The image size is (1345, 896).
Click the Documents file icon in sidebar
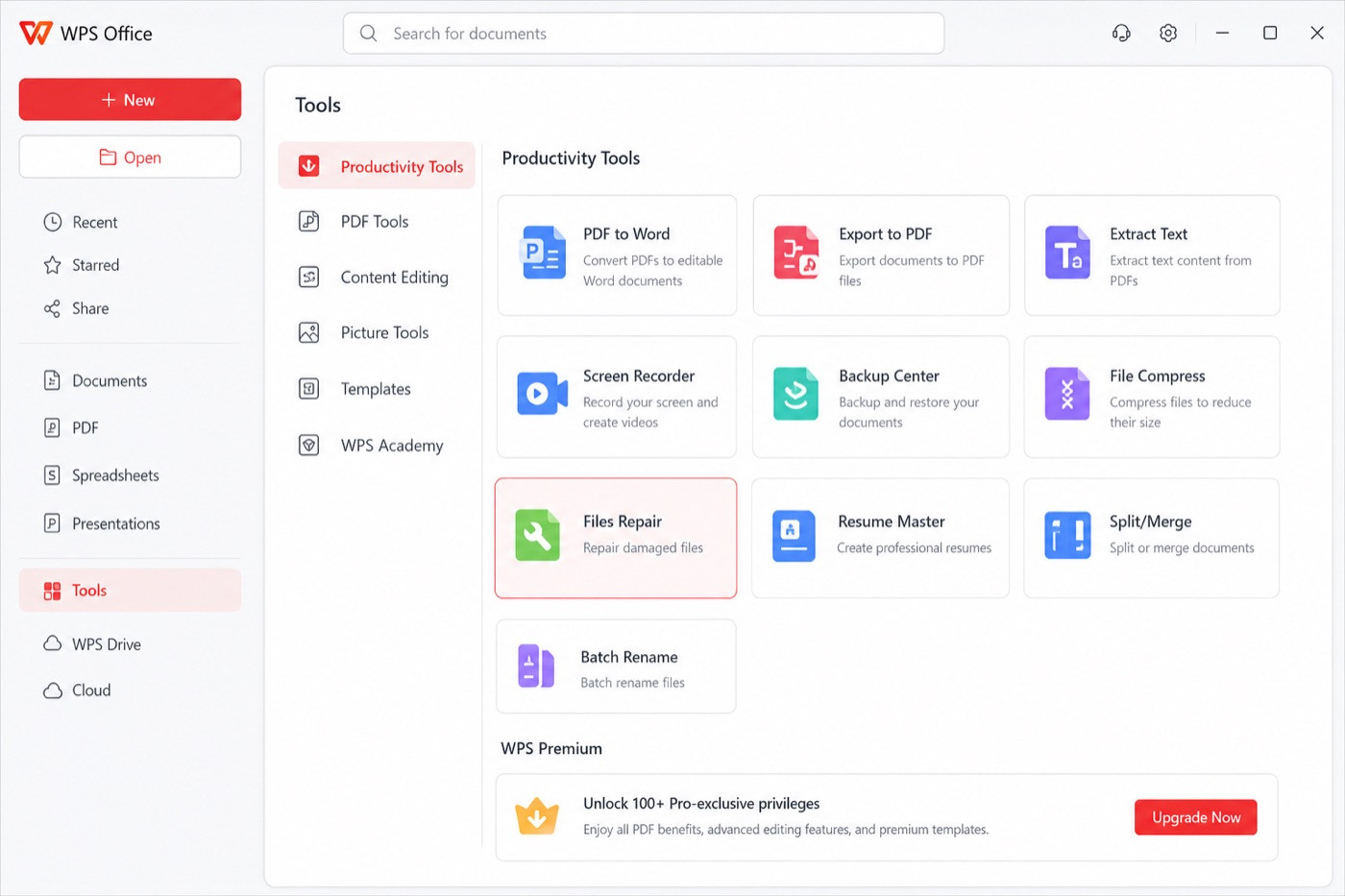click(x=52, y=380)
